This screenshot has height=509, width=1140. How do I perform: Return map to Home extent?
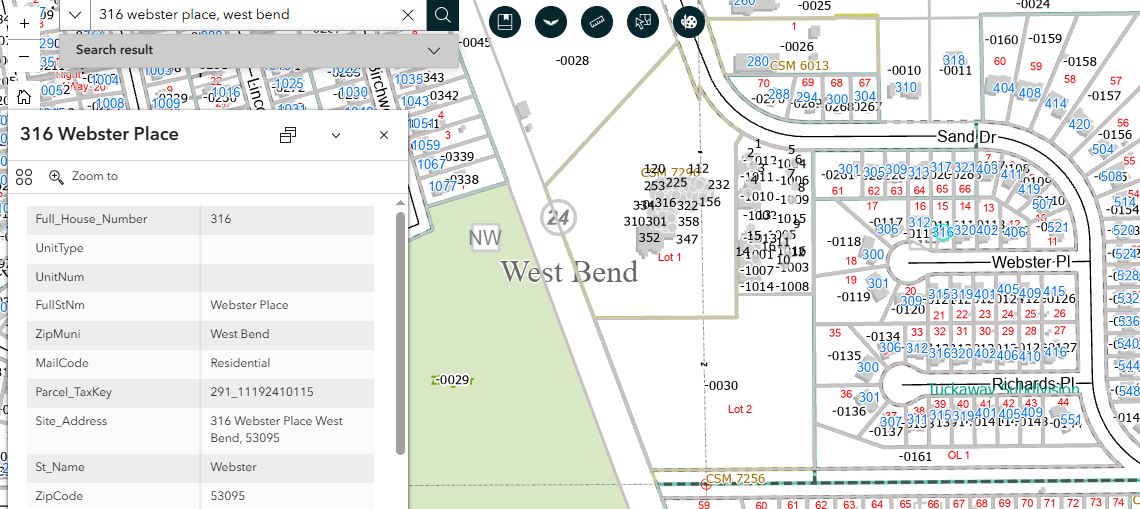tap(24, 97)
